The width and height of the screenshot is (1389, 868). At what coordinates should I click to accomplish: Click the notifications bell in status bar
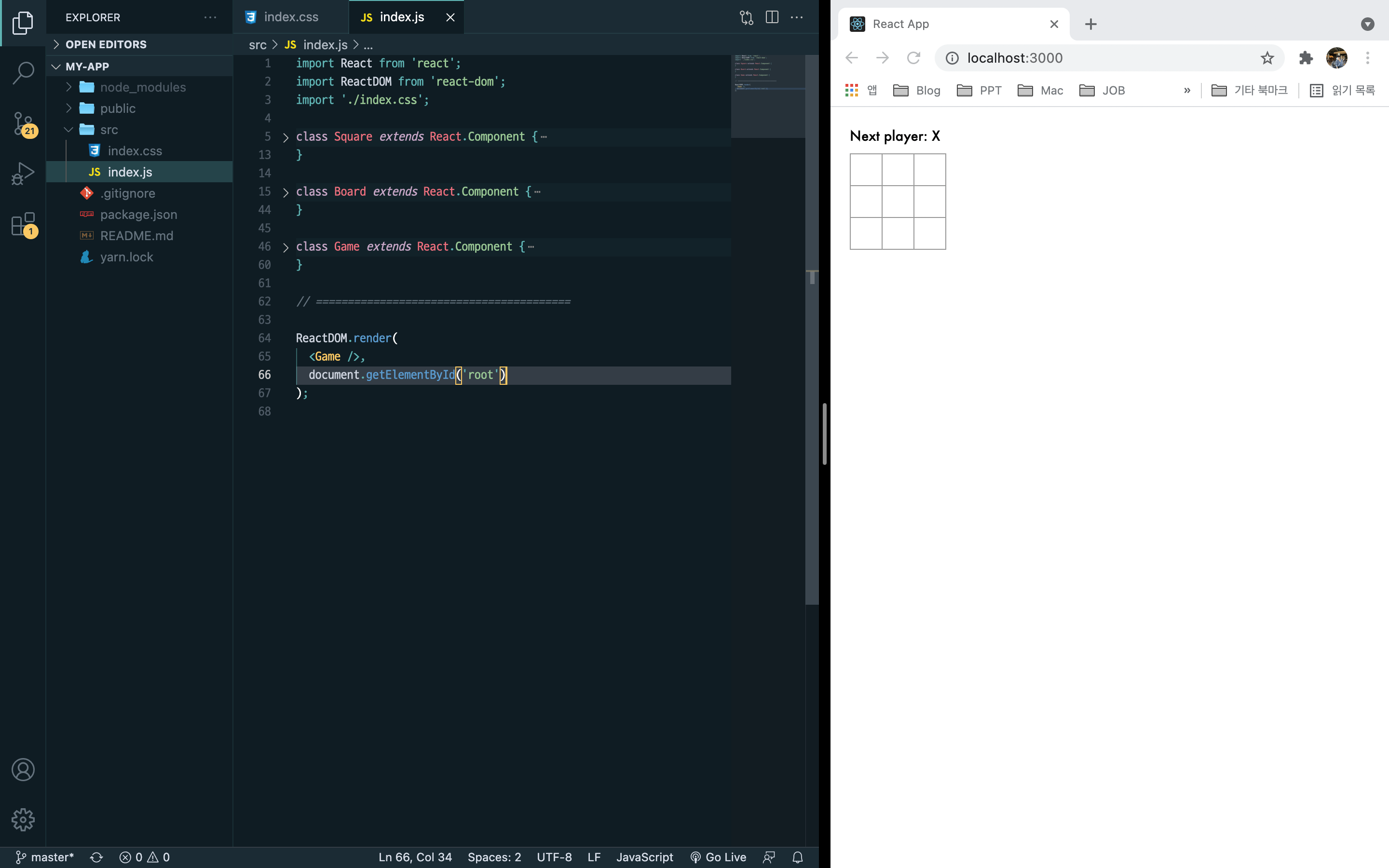(797, 857)
